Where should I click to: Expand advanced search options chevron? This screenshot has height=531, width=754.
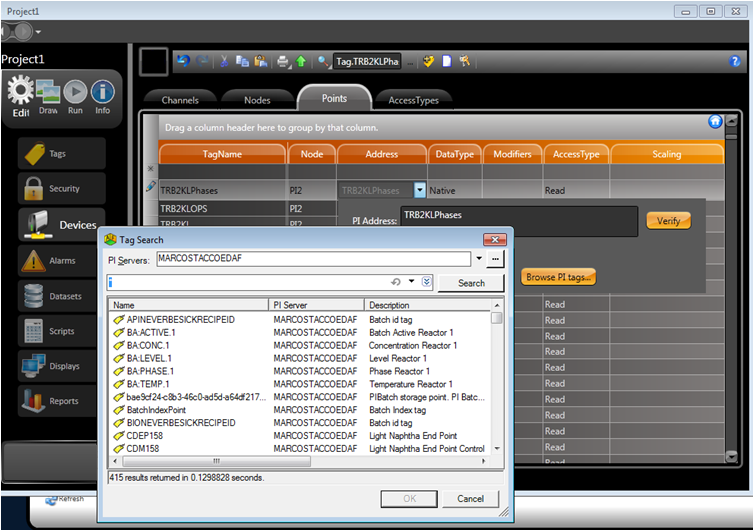[427, 283]
